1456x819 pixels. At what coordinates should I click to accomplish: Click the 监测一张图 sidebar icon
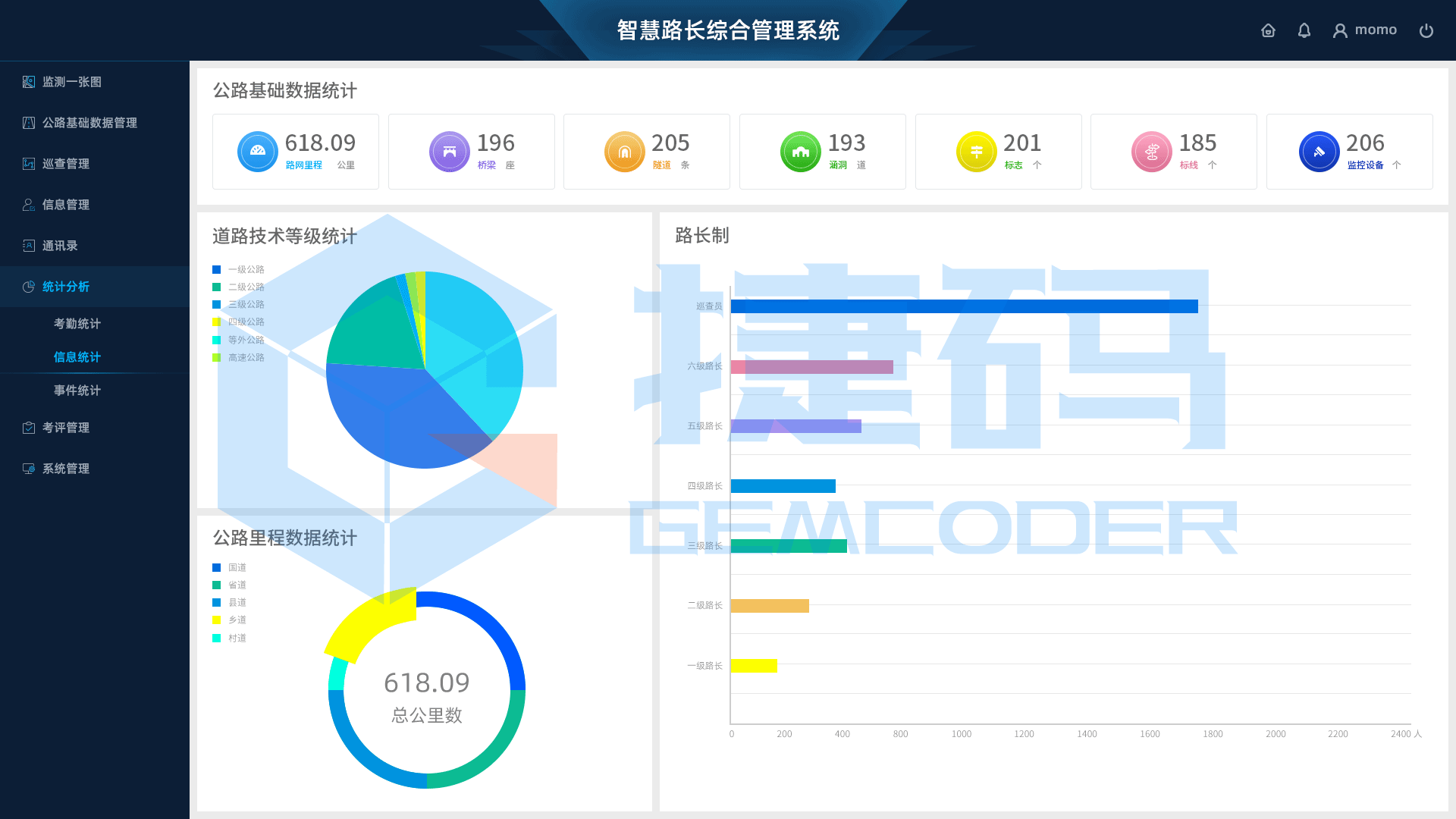(29, 82)
